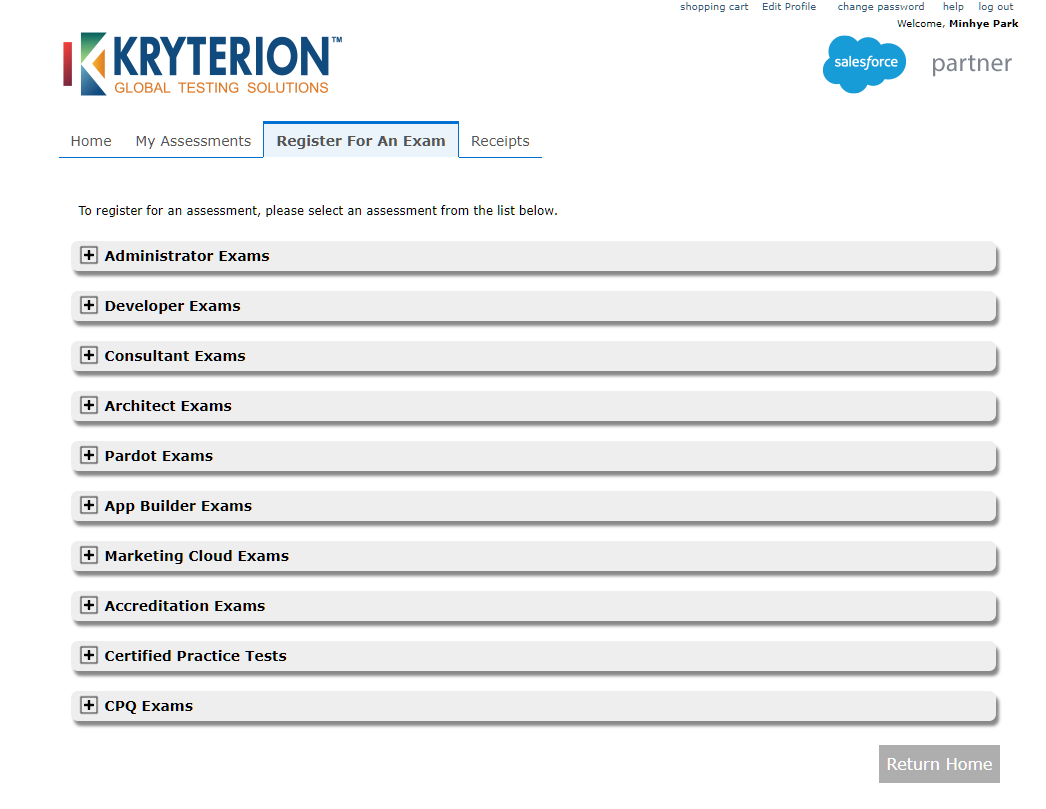
Task: Click the Marketing Cloud Exams heading text
Action: click(197, 556)
